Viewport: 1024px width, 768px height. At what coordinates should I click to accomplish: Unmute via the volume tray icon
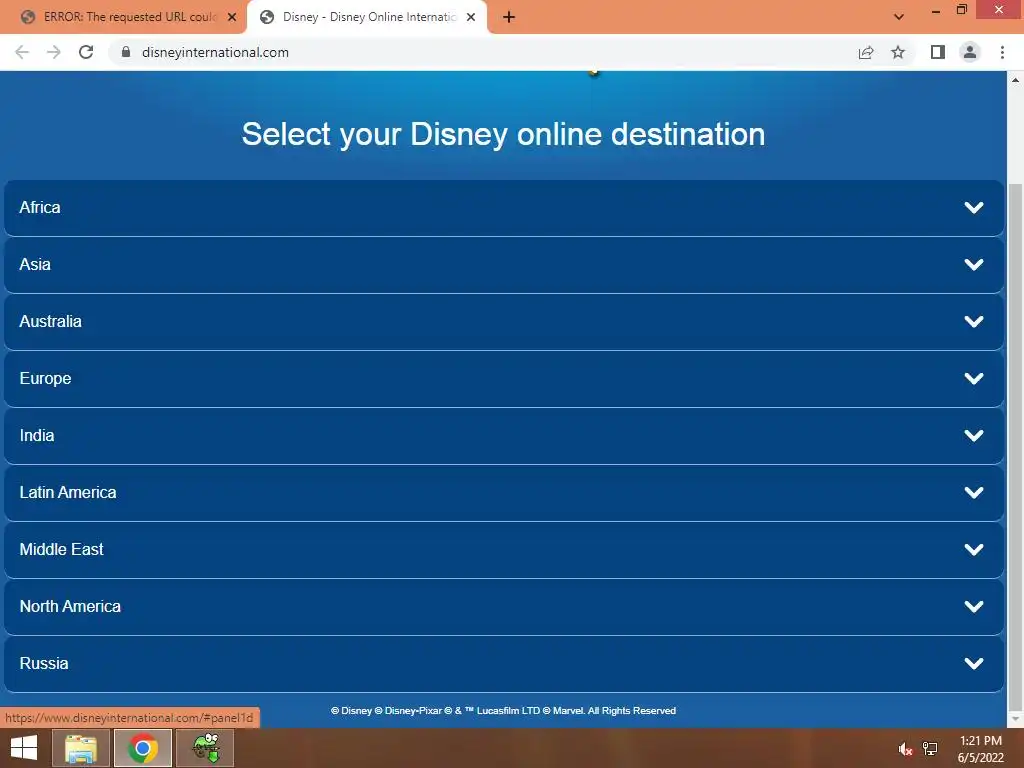[x=905, y=749]
